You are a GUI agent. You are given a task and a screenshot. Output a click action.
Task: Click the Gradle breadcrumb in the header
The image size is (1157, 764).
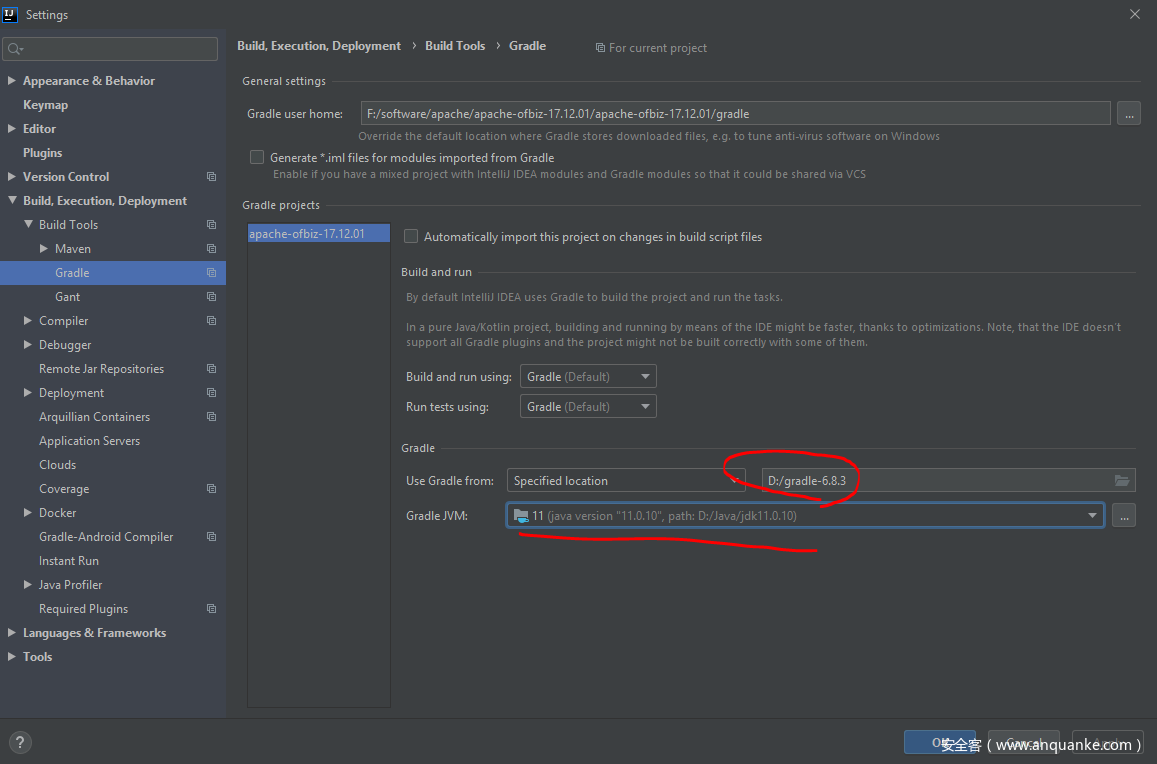[x=528, y=46]
